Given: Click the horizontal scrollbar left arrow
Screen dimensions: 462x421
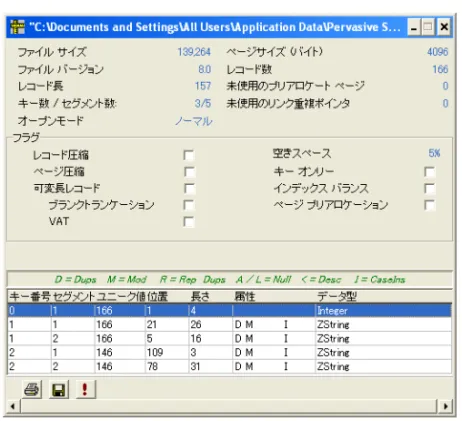Looking at the screenshot, I should [13, 406].
